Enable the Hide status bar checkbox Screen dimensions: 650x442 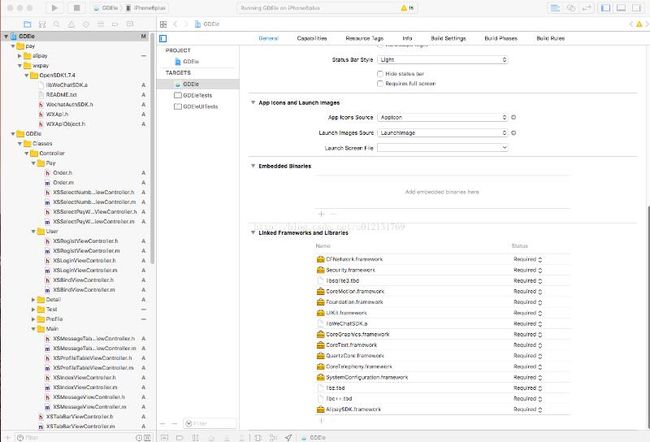[x=380, y=74]
